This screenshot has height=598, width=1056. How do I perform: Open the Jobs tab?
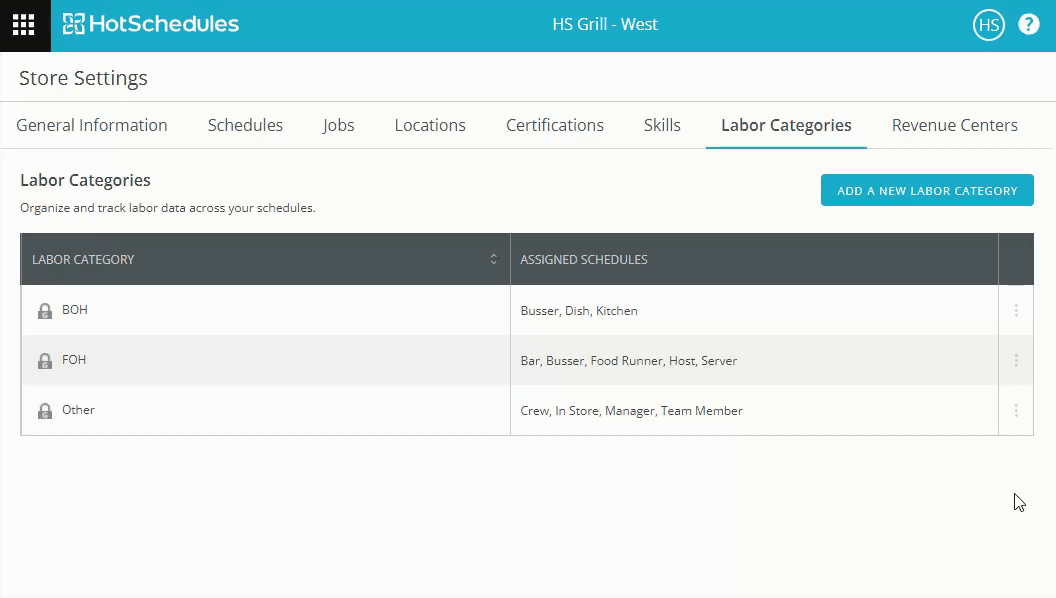click(x=338, y=125)
